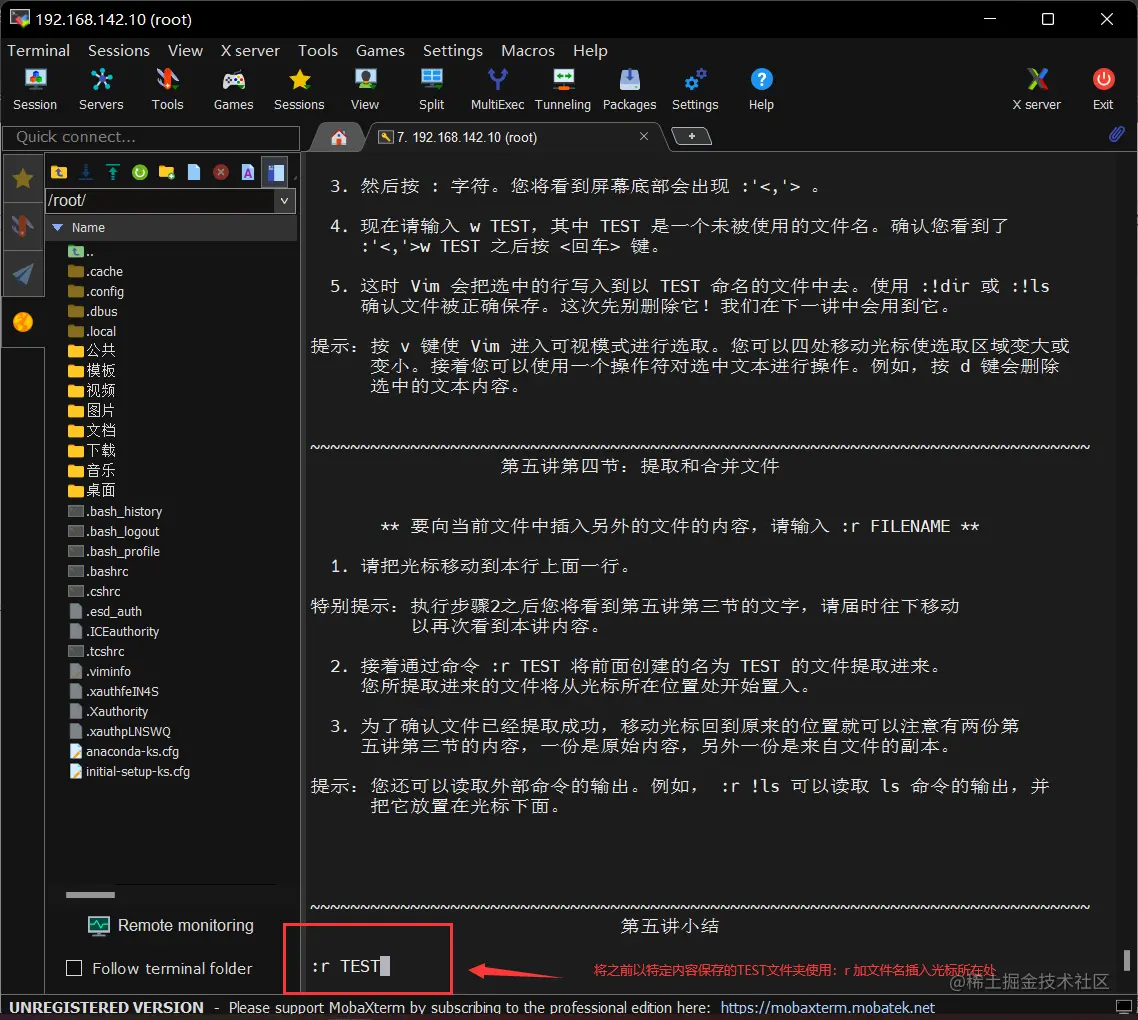Click the View toolbar icon
Viewport: 1138px width, 1020px height.
[365, 89]
